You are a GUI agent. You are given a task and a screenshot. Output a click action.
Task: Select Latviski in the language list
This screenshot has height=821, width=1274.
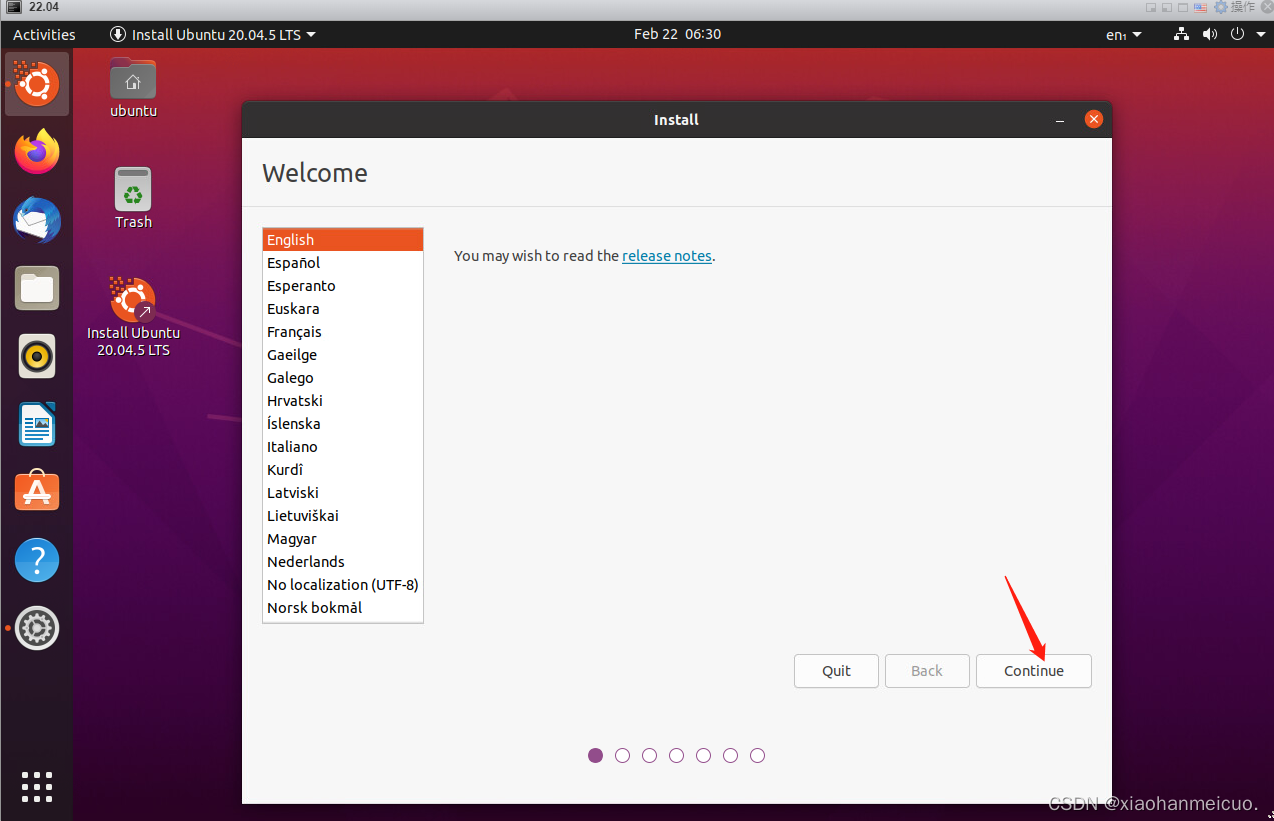[x=343, y=493]
